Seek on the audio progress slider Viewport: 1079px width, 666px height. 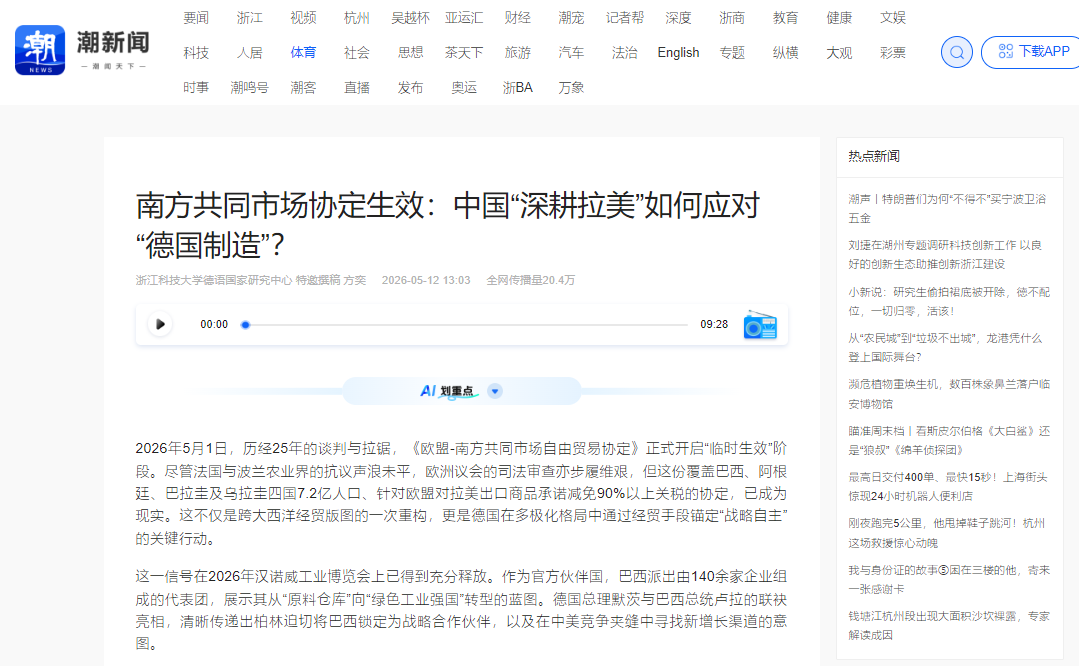tap(465, 325)
